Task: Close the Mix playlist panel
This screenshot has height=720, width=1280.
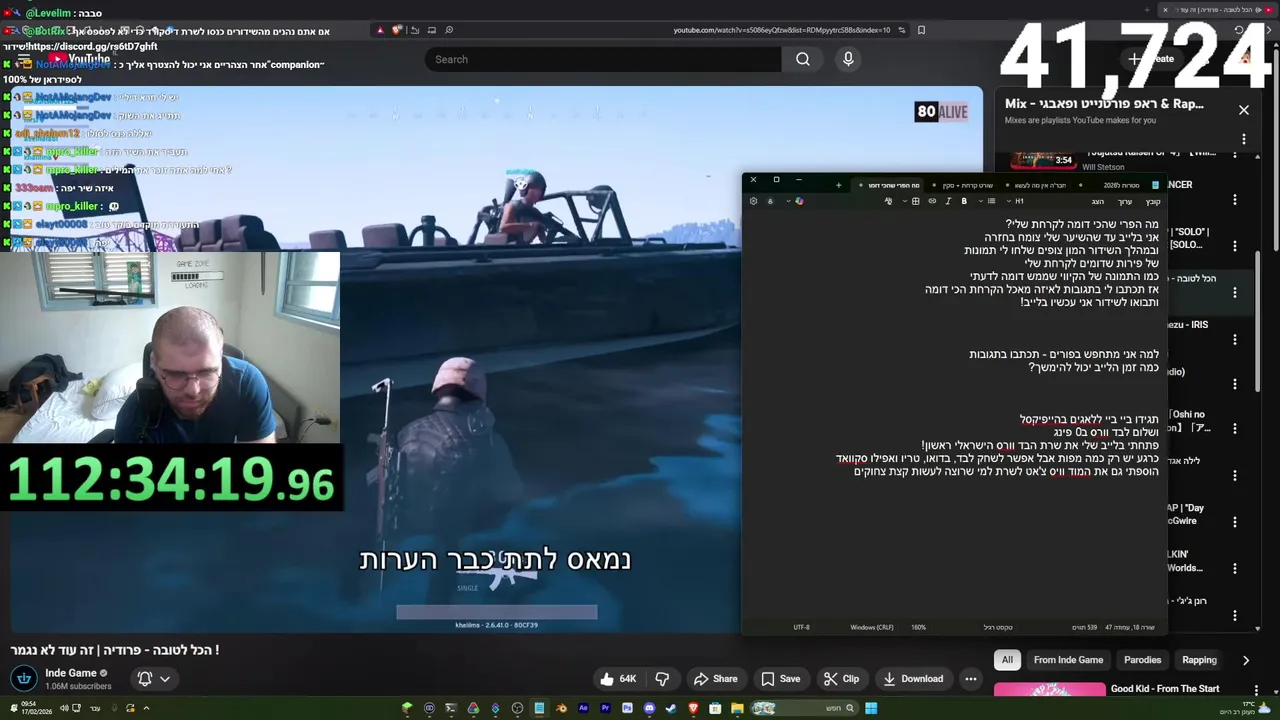Action: [x=1244, y=110]
